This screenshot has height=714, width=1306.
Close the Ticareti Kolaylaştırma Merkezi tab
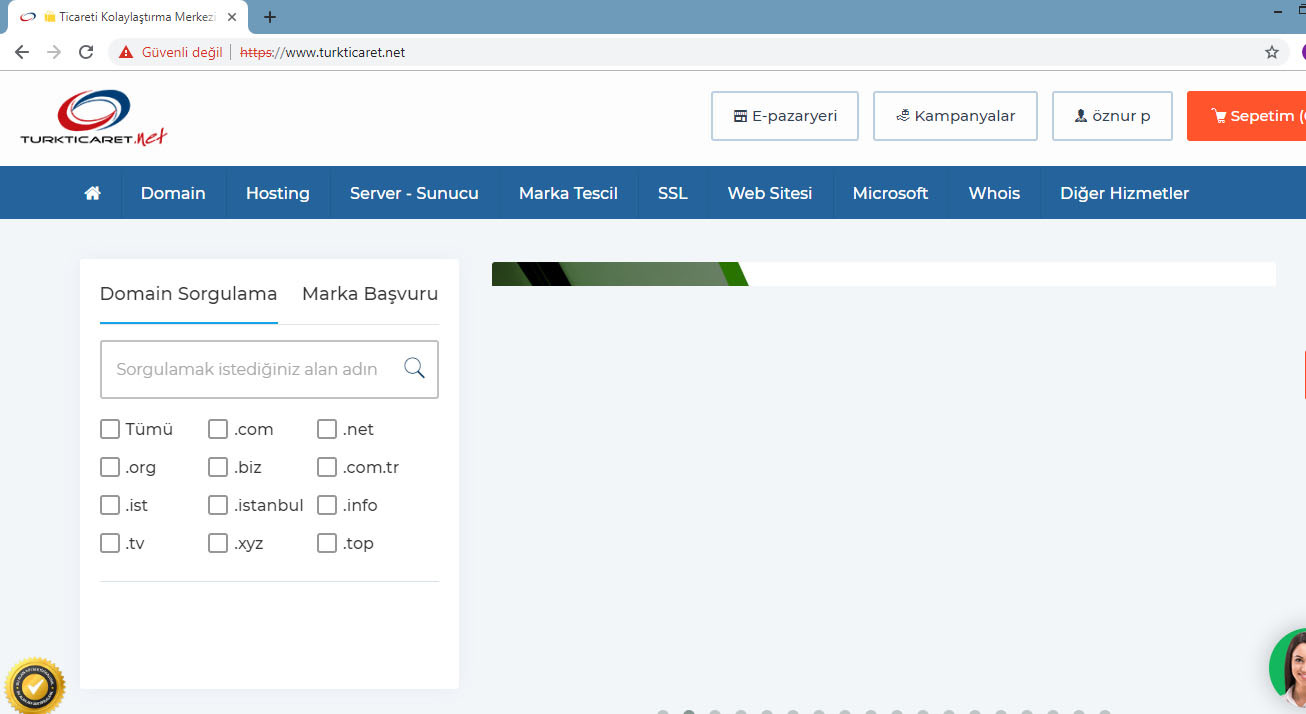pos(232,17)
